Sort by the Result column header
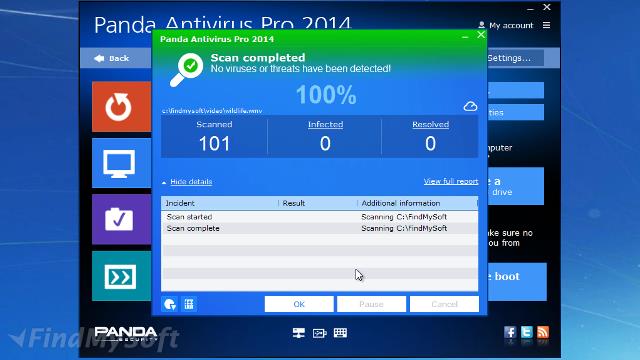This screenshot has height=360, width=640. coord(318,203)
